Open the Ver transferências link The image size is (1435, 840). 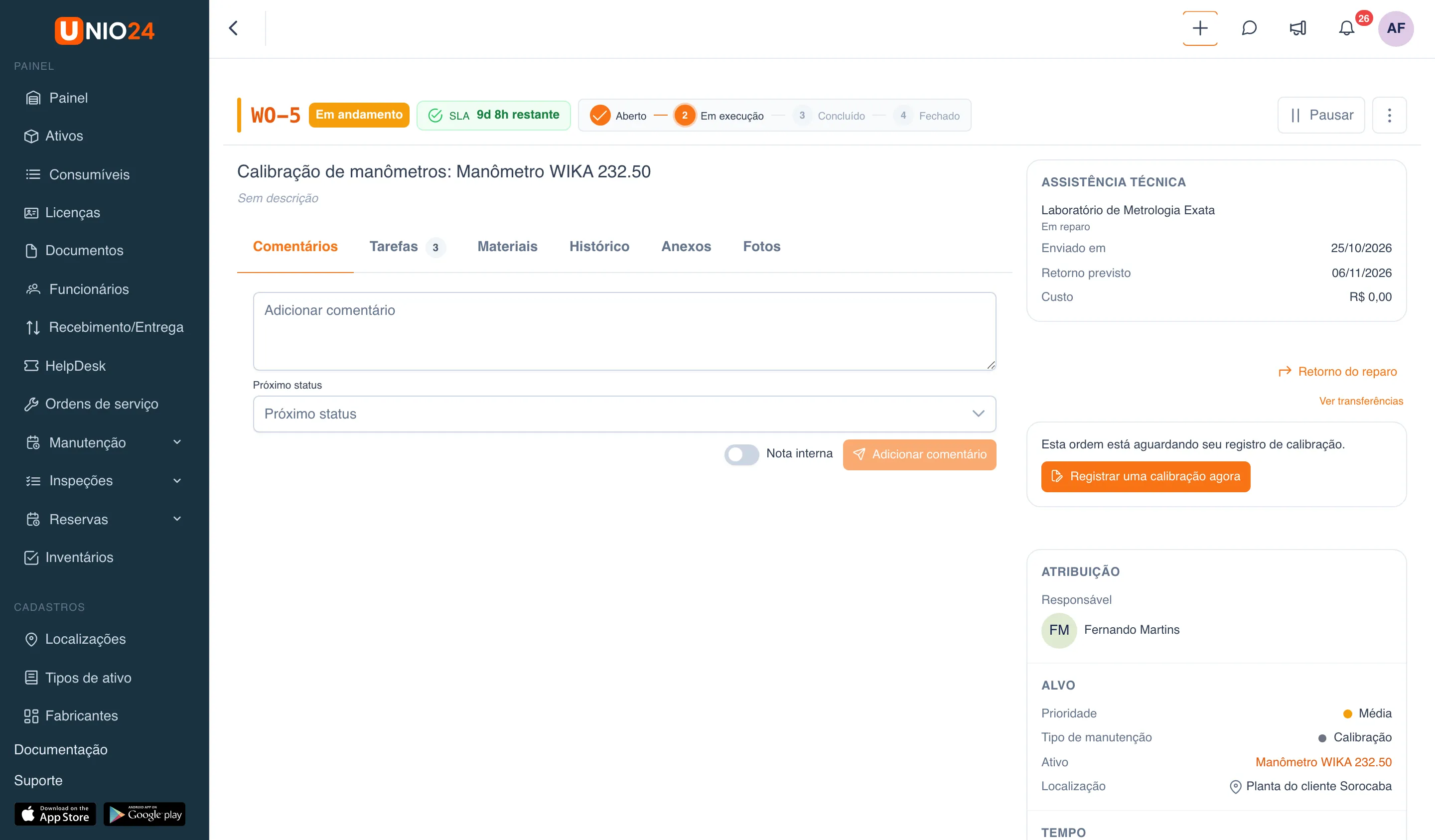[x=1361, y=401]
